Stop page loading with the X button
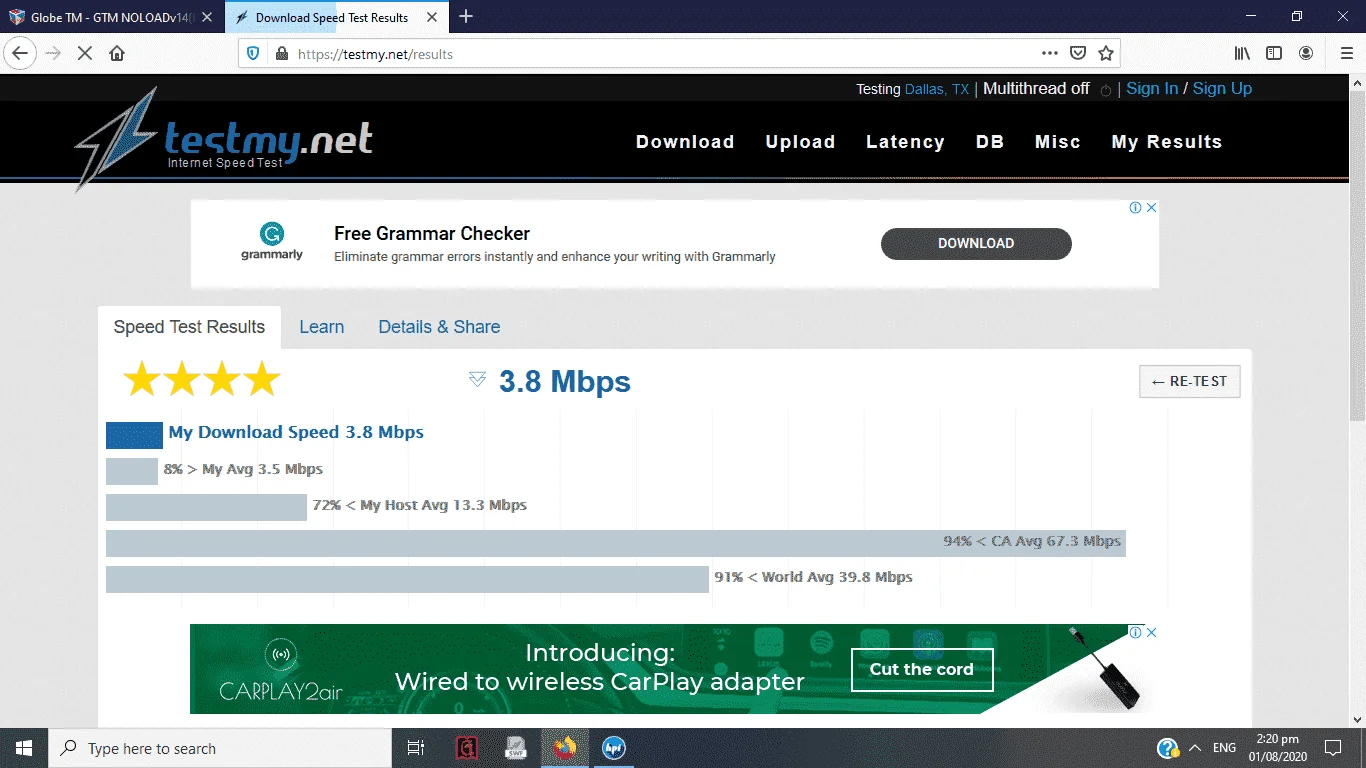The height and width of the screenshot is (768, 1366). (85, 53)
